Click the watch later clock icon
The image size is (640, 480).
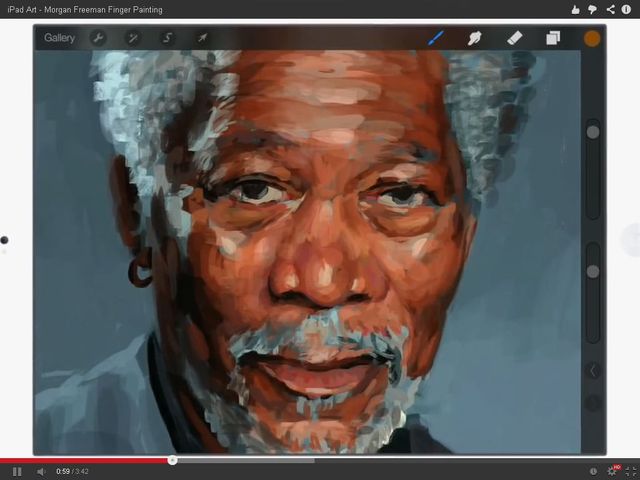(x=593, y=472)
